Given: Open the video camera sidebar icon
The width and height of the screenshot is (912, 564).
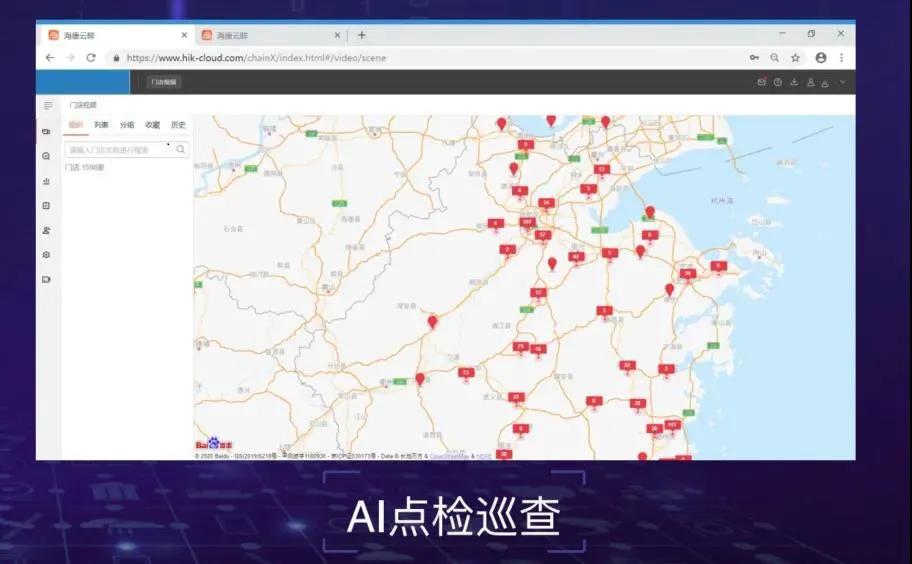Looking at the screenshot, I should 47,132.
